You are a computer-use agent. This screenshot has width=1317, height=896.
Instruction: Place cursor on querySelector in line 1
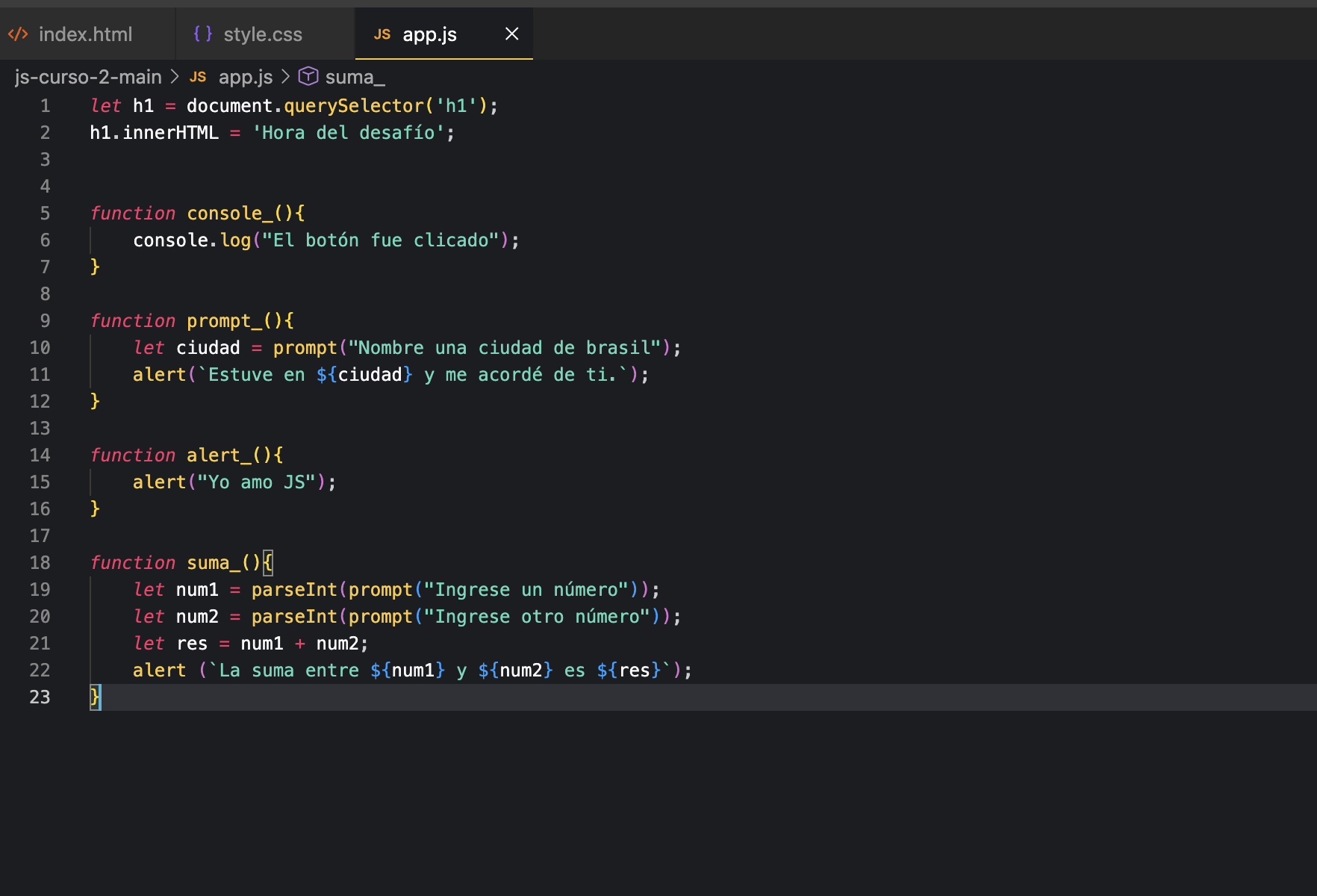click(x=354, y=106)
